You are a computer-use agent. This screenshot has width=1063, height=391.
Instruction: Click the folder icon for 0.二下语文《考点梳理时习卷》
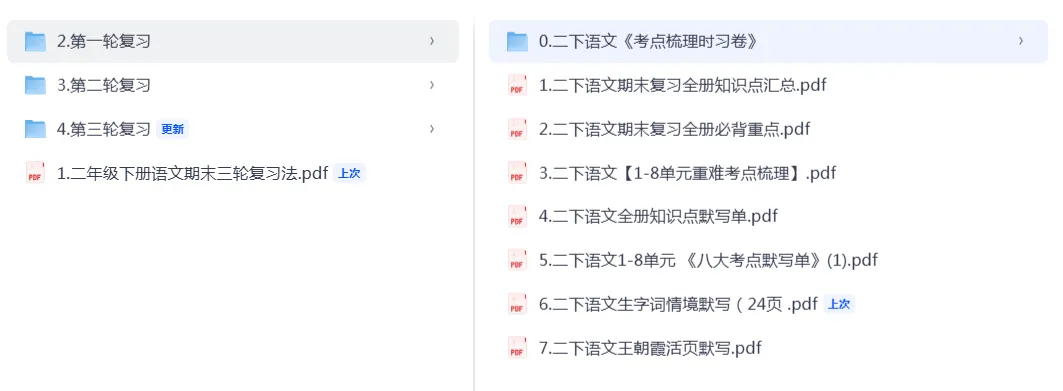click(x=517, y=41)
